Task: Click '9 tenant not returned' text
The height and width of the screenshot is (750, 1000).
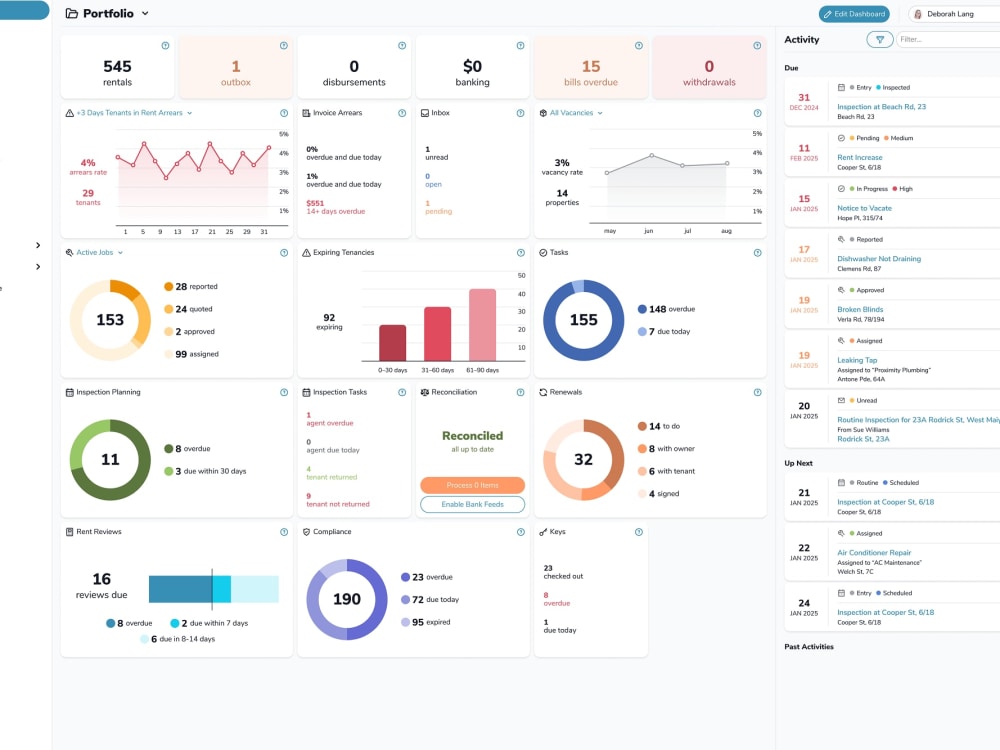Action: pos(337,500)
